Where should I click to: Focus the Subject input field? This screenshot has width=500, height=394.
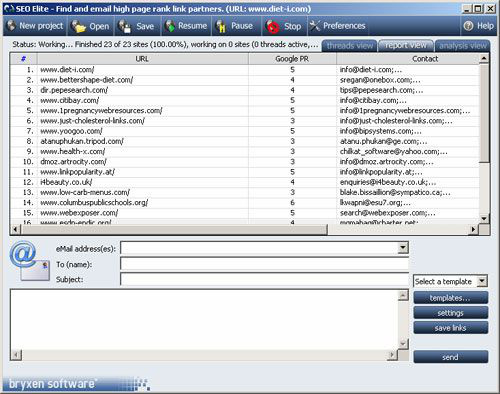[264, 279]
